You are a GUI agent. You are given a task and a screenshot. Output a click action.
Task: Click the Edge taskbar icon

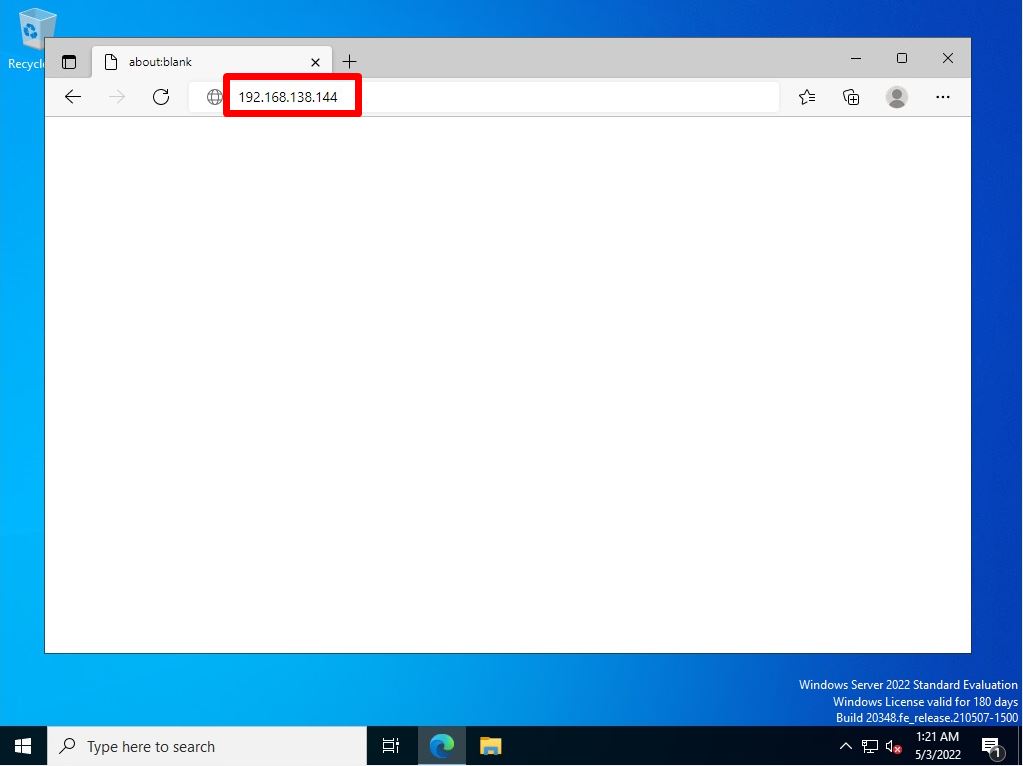pyautogui.click(x=442, y=746)
